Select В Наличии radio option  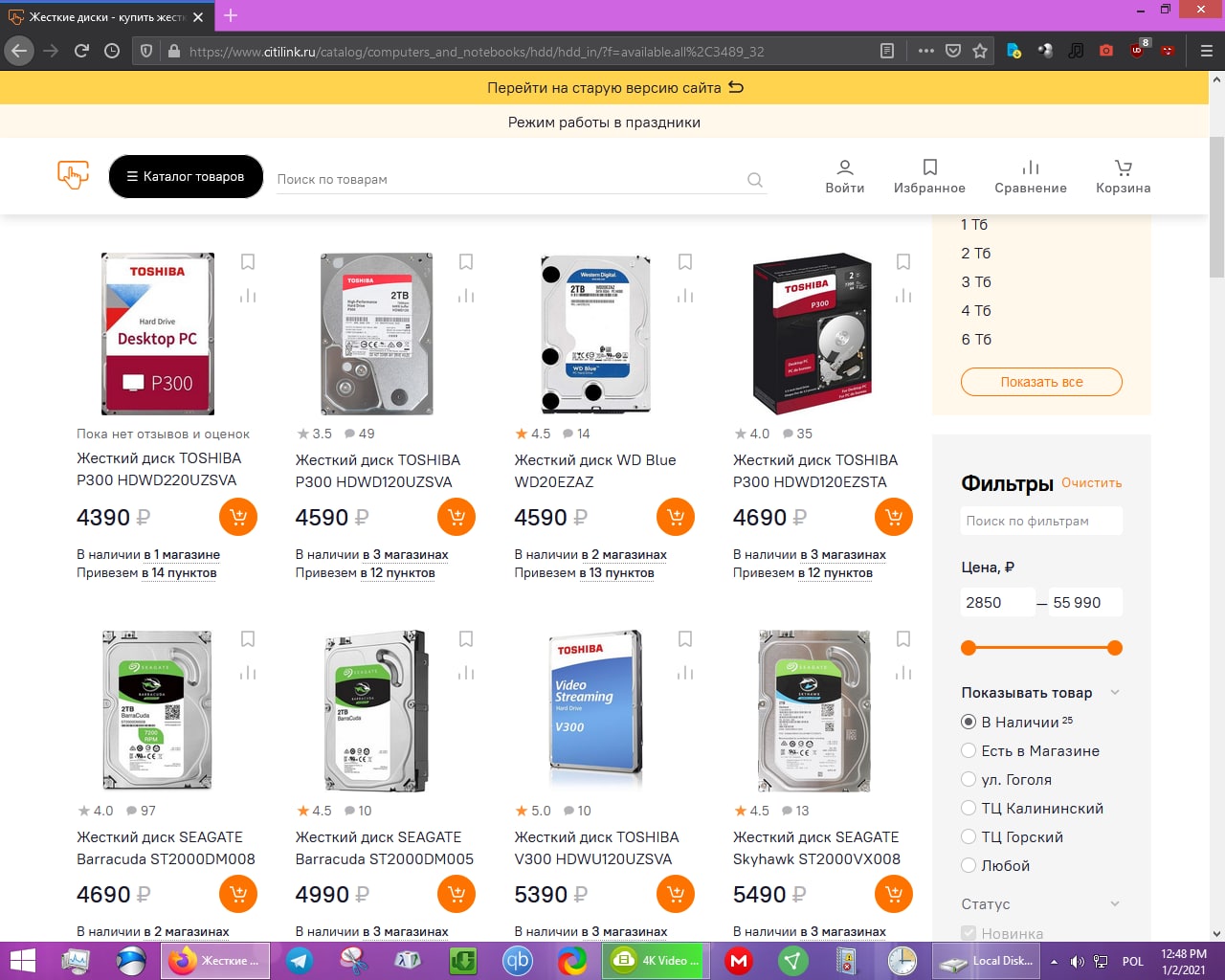click(x=969, y=722)
